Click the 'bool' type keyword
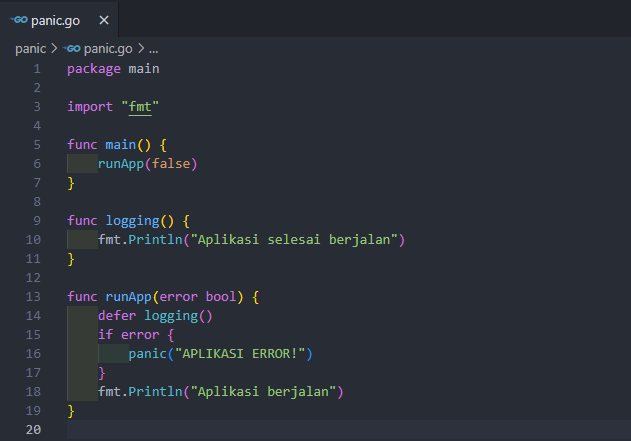 point(221,297)
